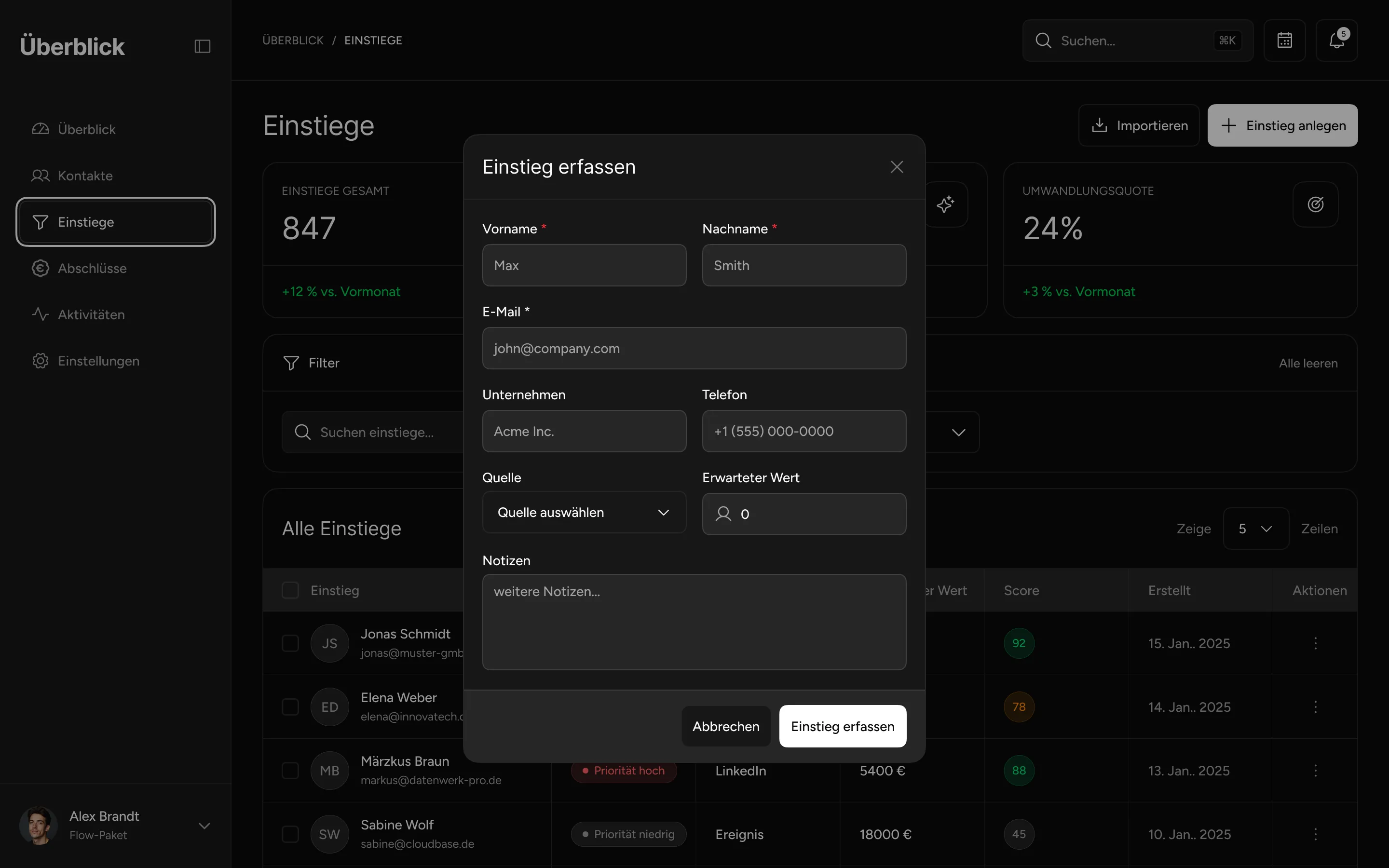Screen dimensions: 1389x868
Task: Focus the Unternehmen input field
Action: click(x=584, y=431)
